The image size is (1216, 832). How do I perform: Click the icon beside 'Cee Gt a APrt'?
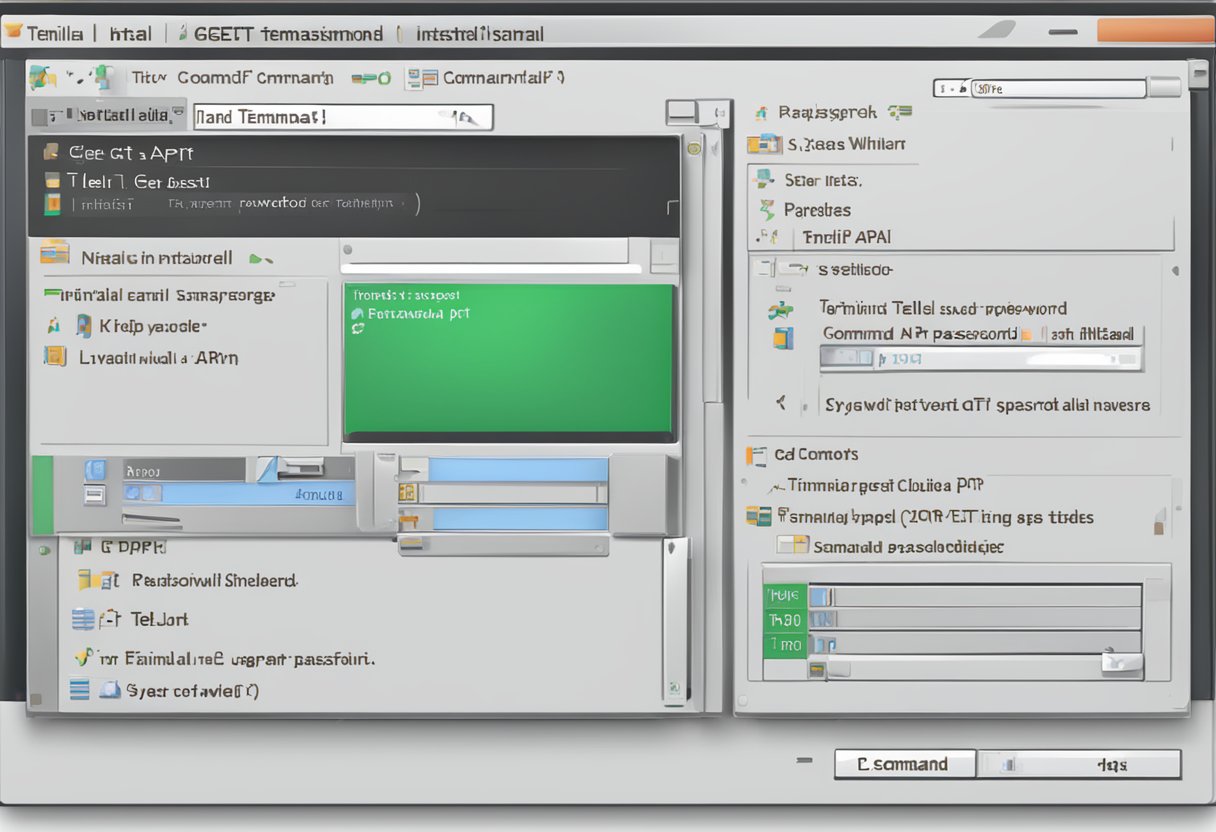(x=51, y=153)
